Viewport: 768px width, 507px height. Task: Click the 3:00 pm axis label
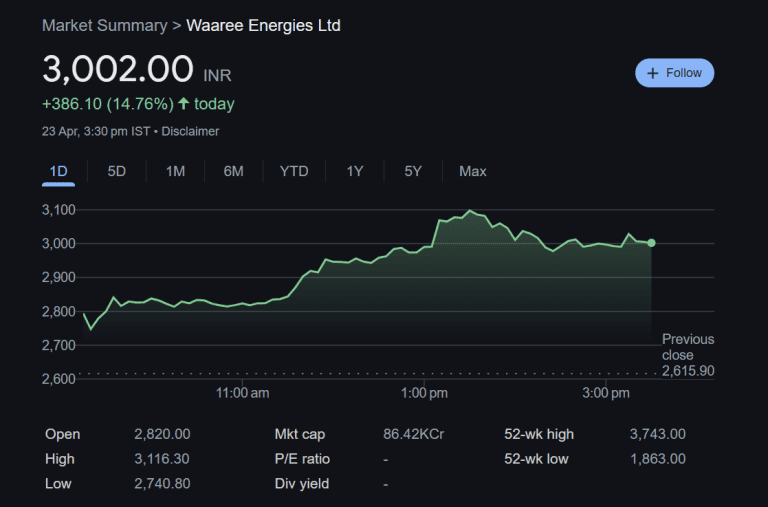point(606,393)
